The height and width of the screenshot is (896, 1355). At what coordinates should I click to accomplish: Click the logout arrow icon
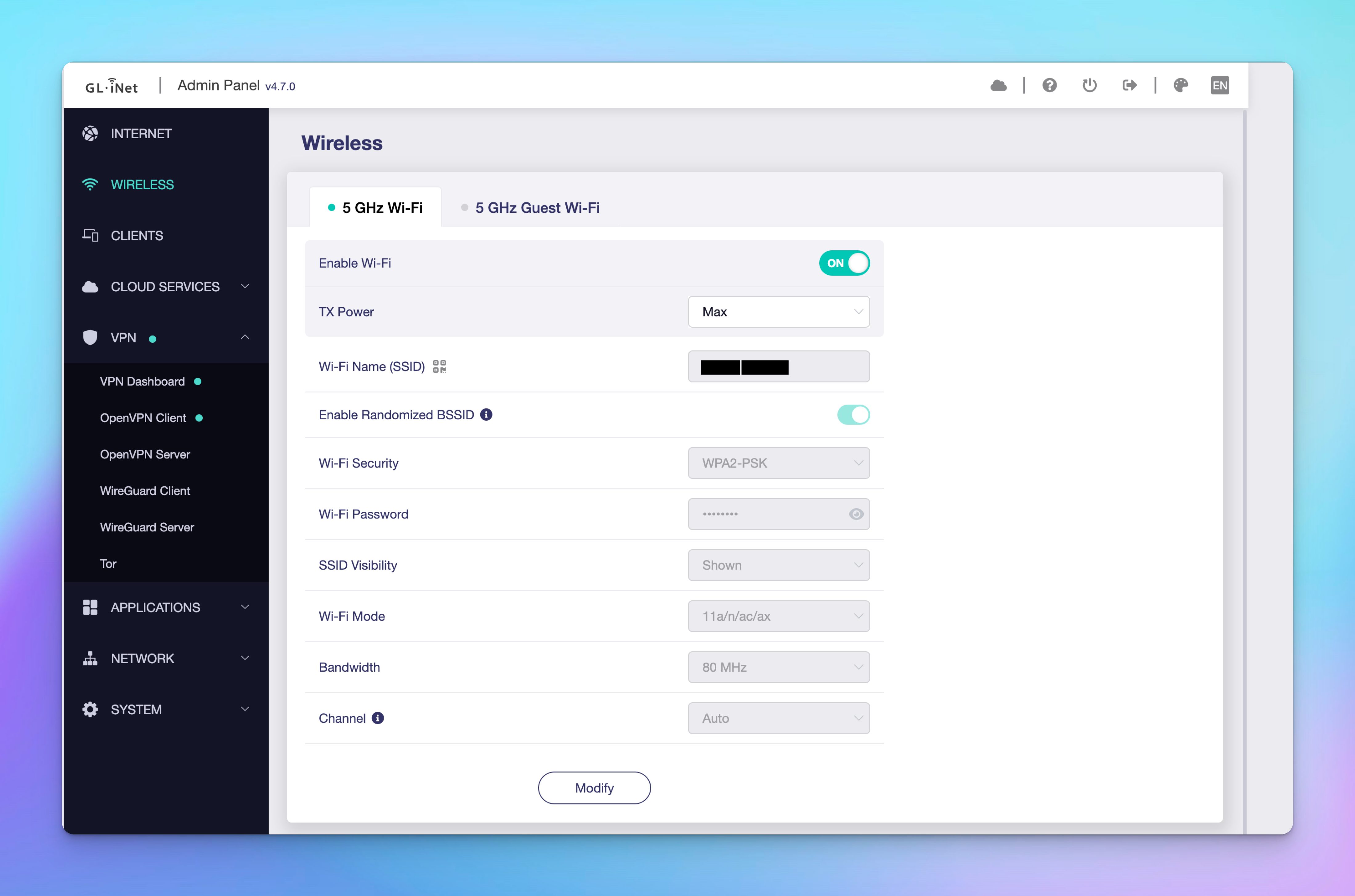coord(1129,86)
